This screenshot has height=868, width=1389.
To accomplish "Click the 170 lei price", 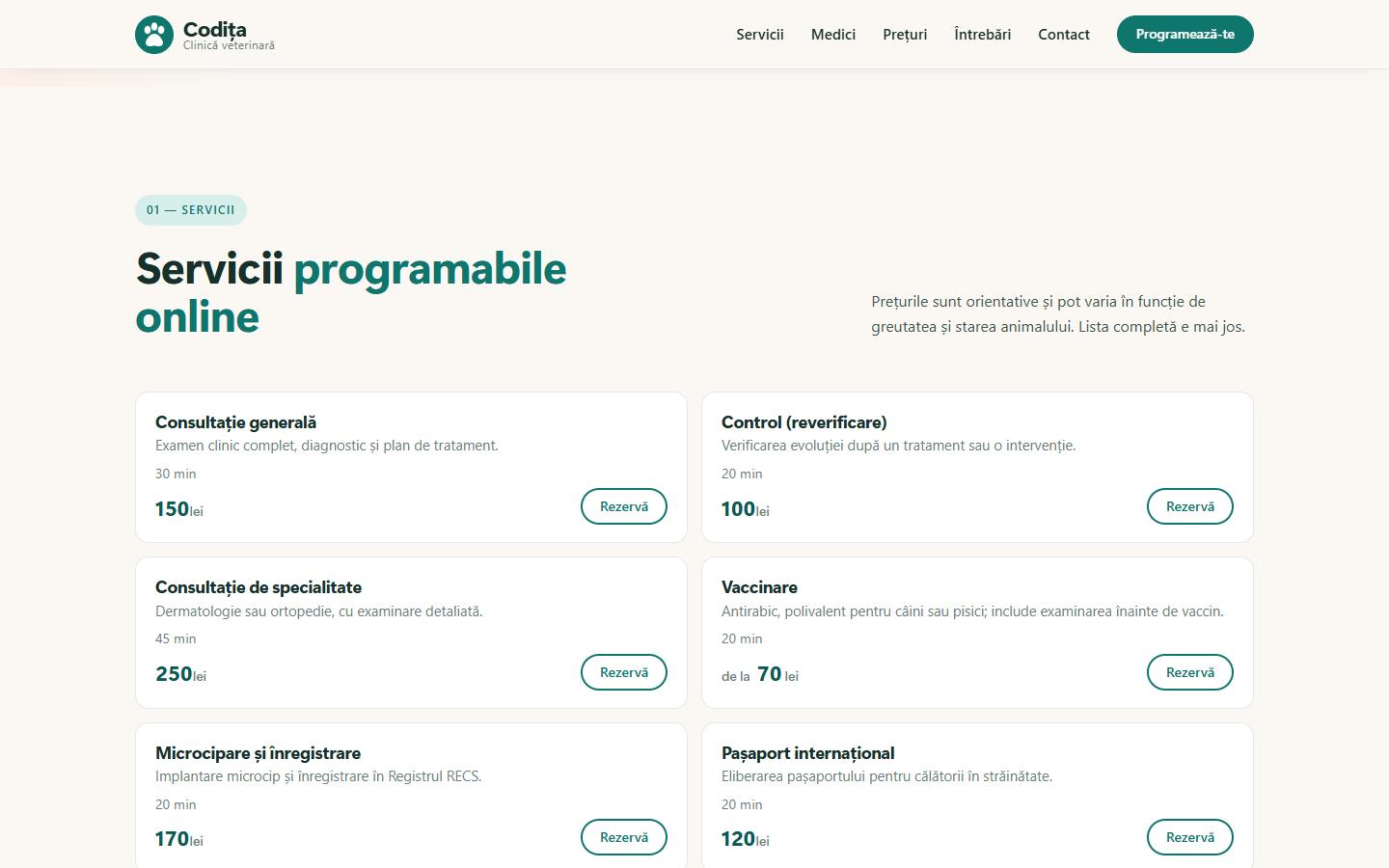I will (179, 839).
